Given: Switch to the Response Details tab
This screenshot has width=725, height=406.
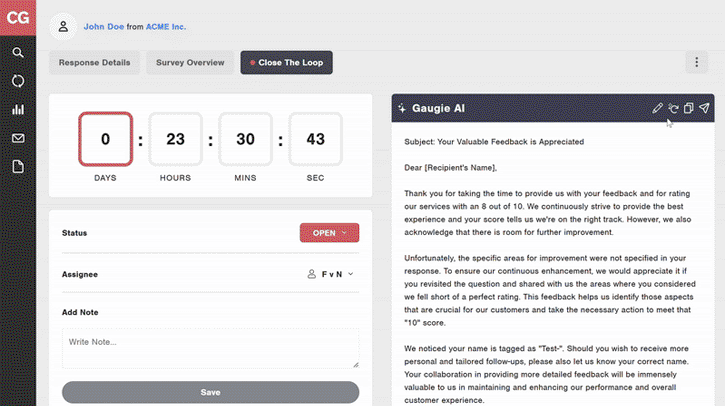Looking at the screenshot, I should [x=94, y=62].
